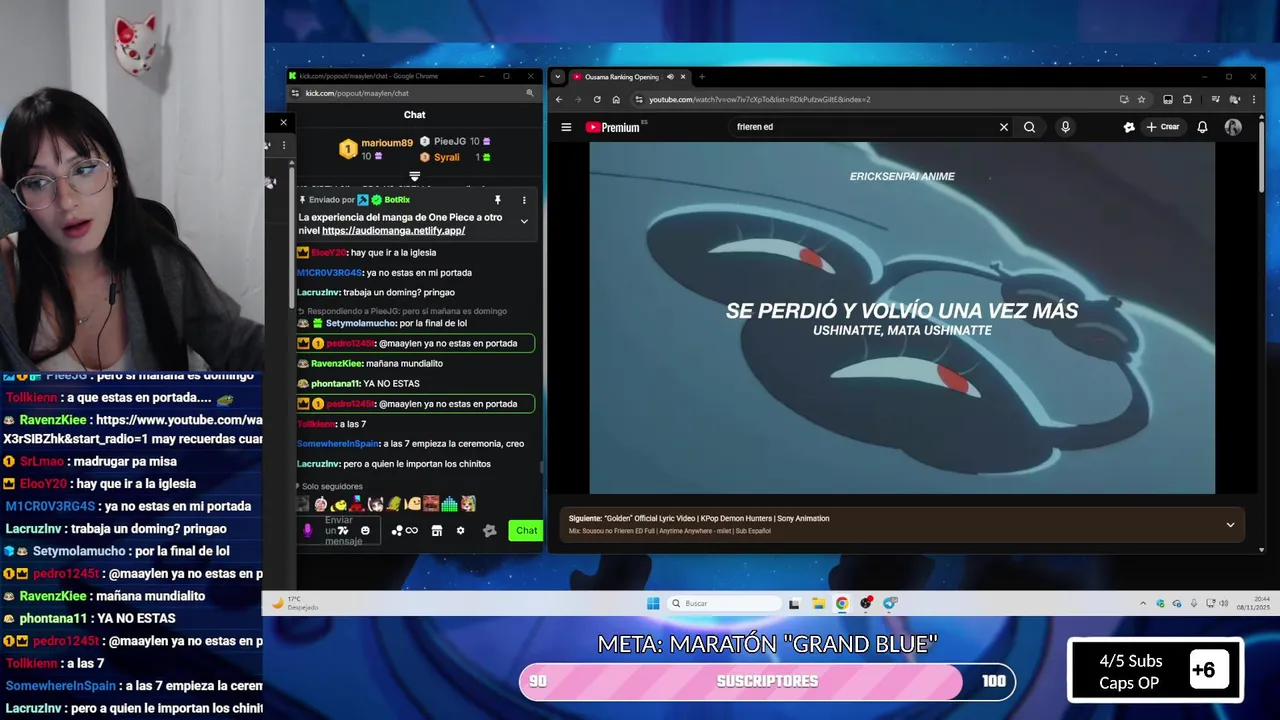The image size is (1280, 720).
Task: Show hidden system tray icons
Action: coord(1143,603)
